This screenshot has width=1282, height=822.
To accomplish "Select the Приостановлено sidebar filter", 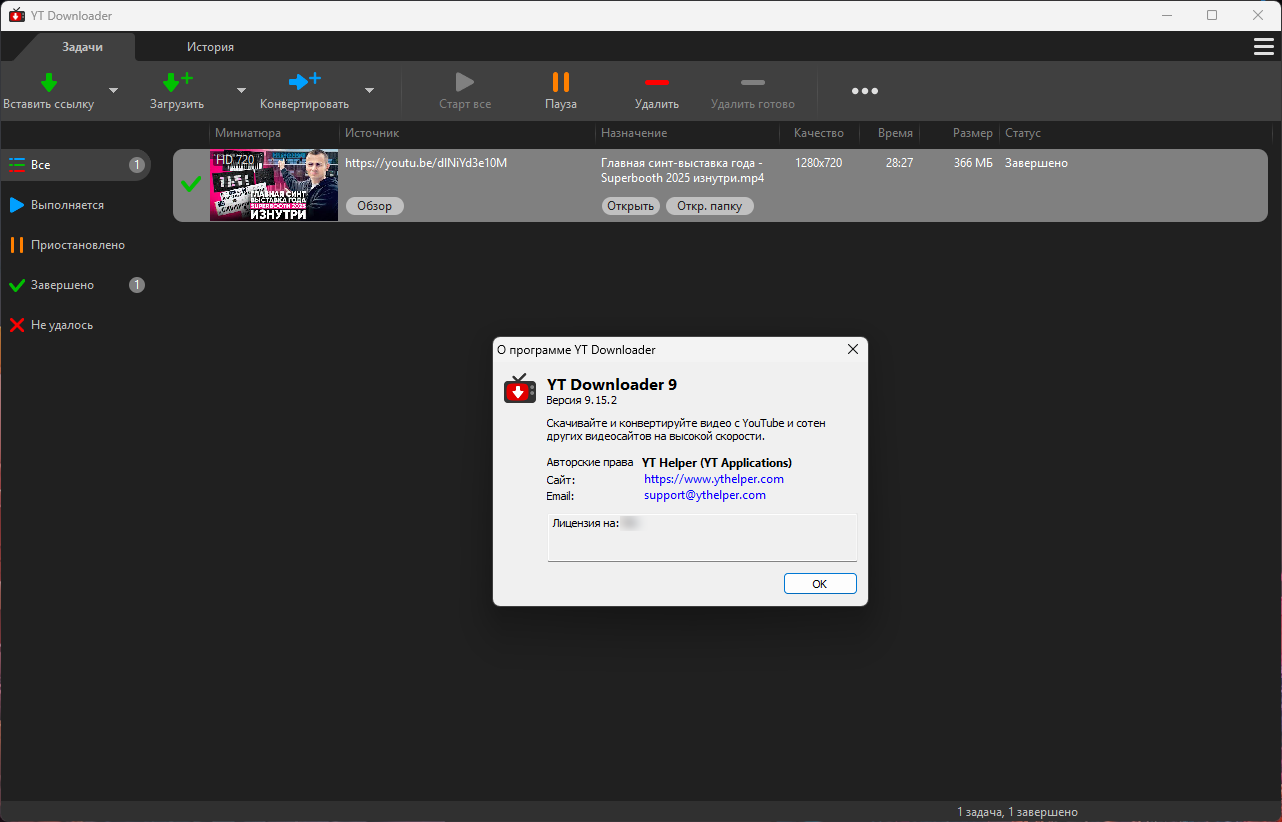I will (76, 245).
